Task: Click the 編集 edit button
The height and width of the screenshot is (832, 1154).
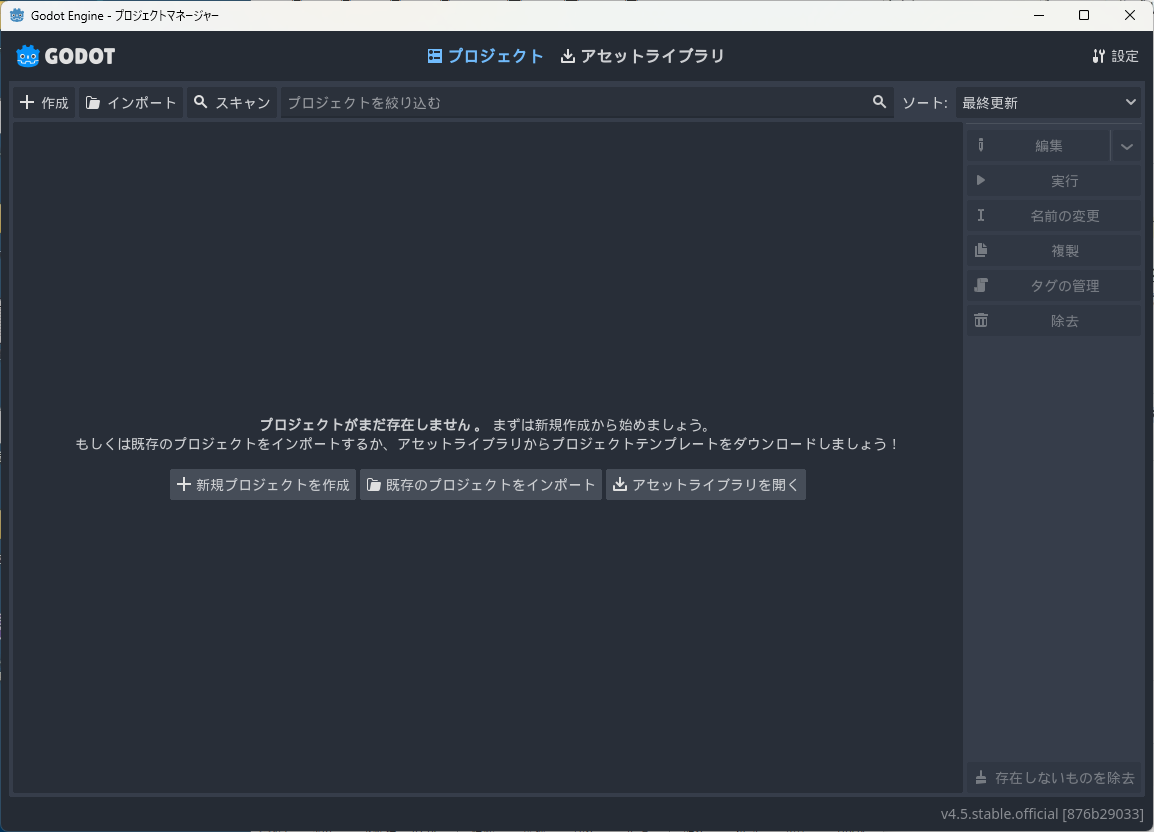Action: pos(1038,146)
